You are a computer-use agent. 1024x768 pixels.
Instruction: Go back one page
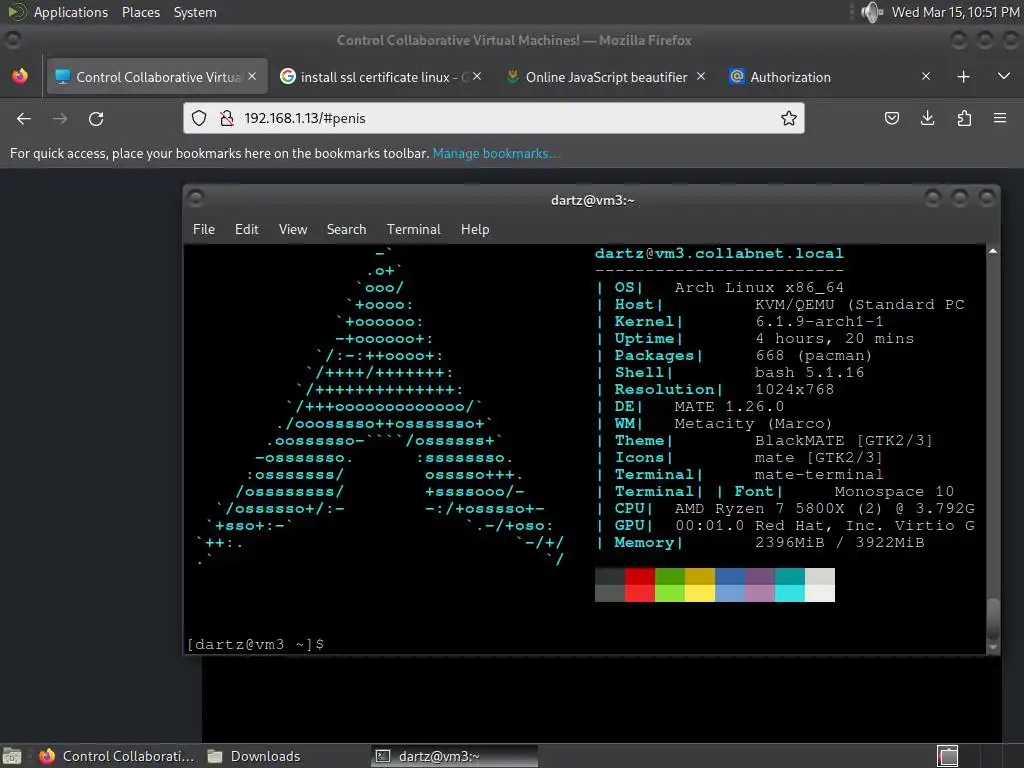pyautogui.click(x=24, y=118)
